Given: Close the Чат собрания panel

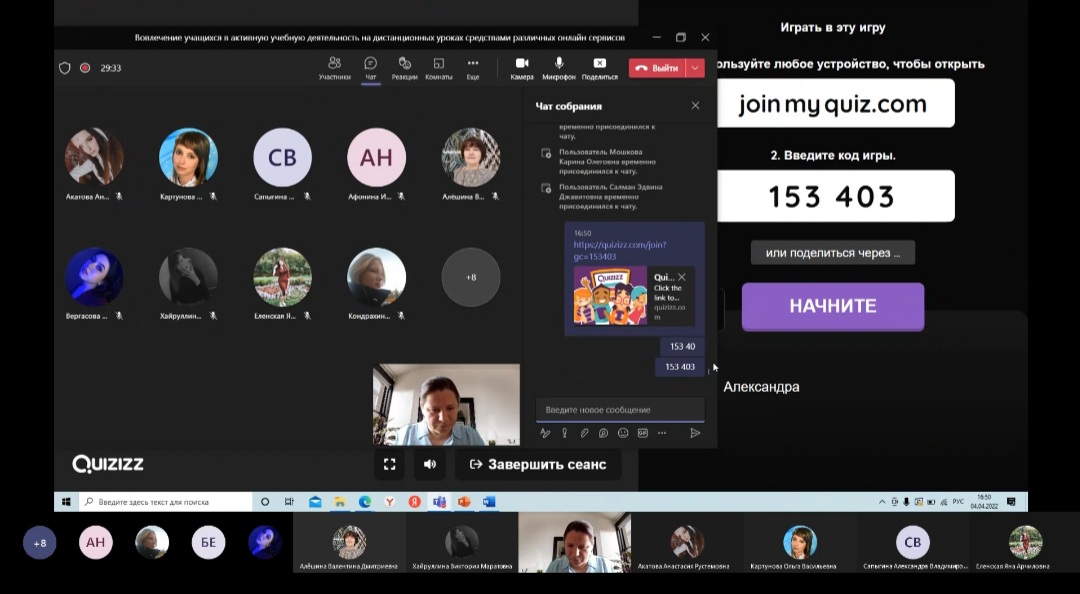Looking at the screenshot, I should 695,106.
